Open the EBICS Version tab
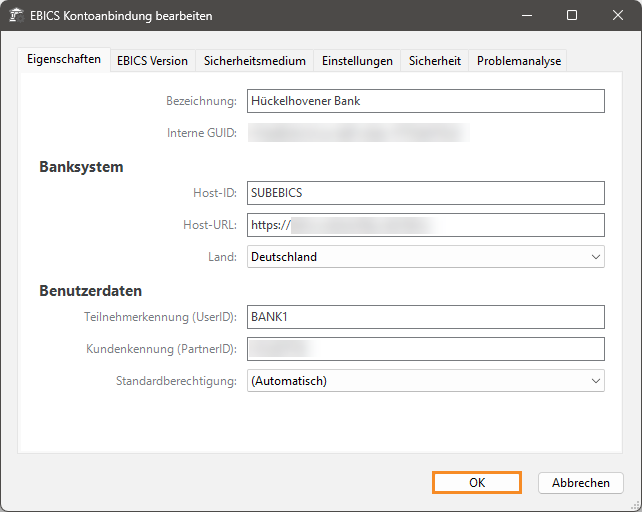Viewport: 642px width, 512px height. coord(152,61)
